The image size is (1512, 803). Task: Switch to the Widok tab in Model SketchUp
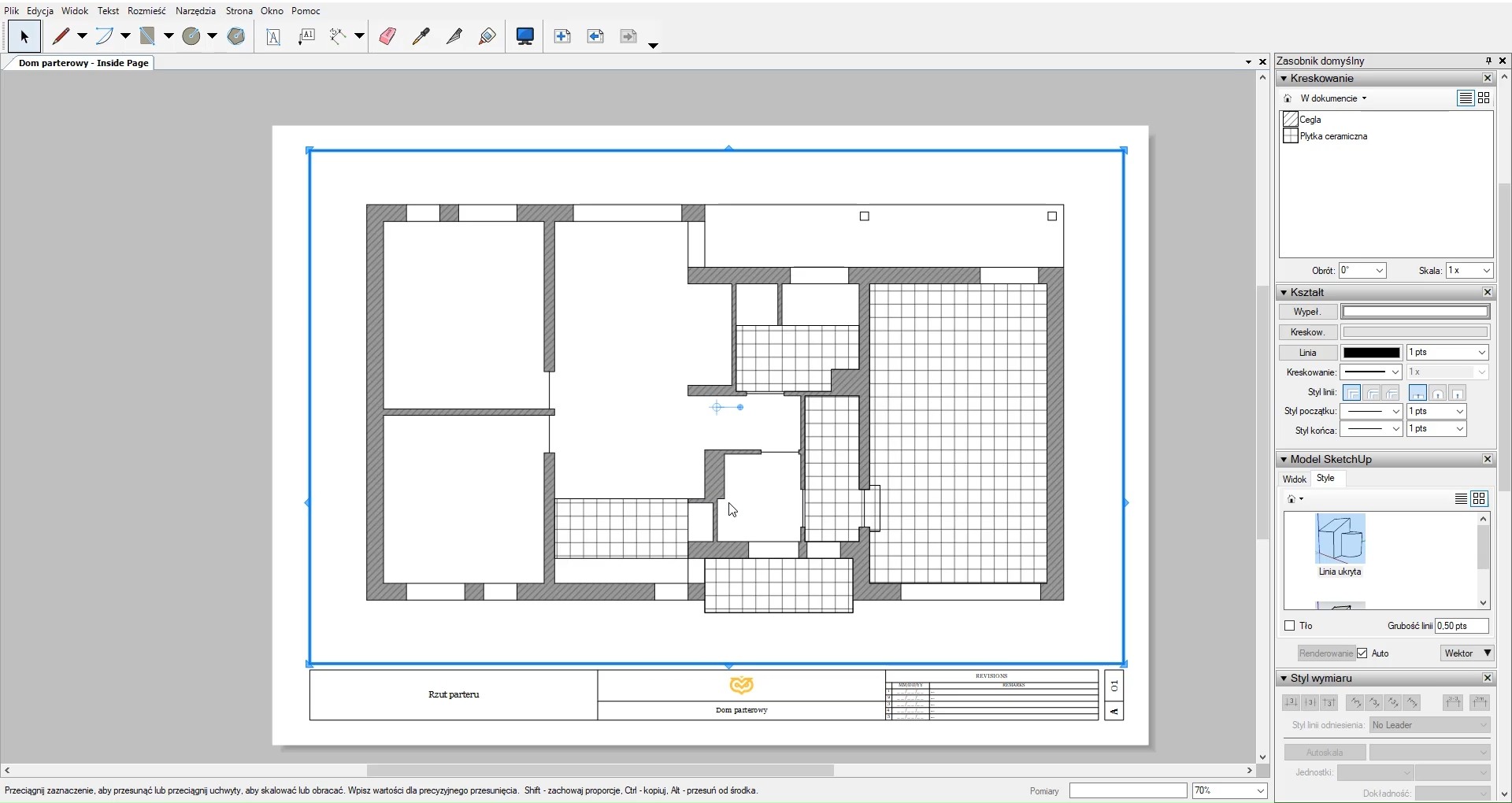1295,479
